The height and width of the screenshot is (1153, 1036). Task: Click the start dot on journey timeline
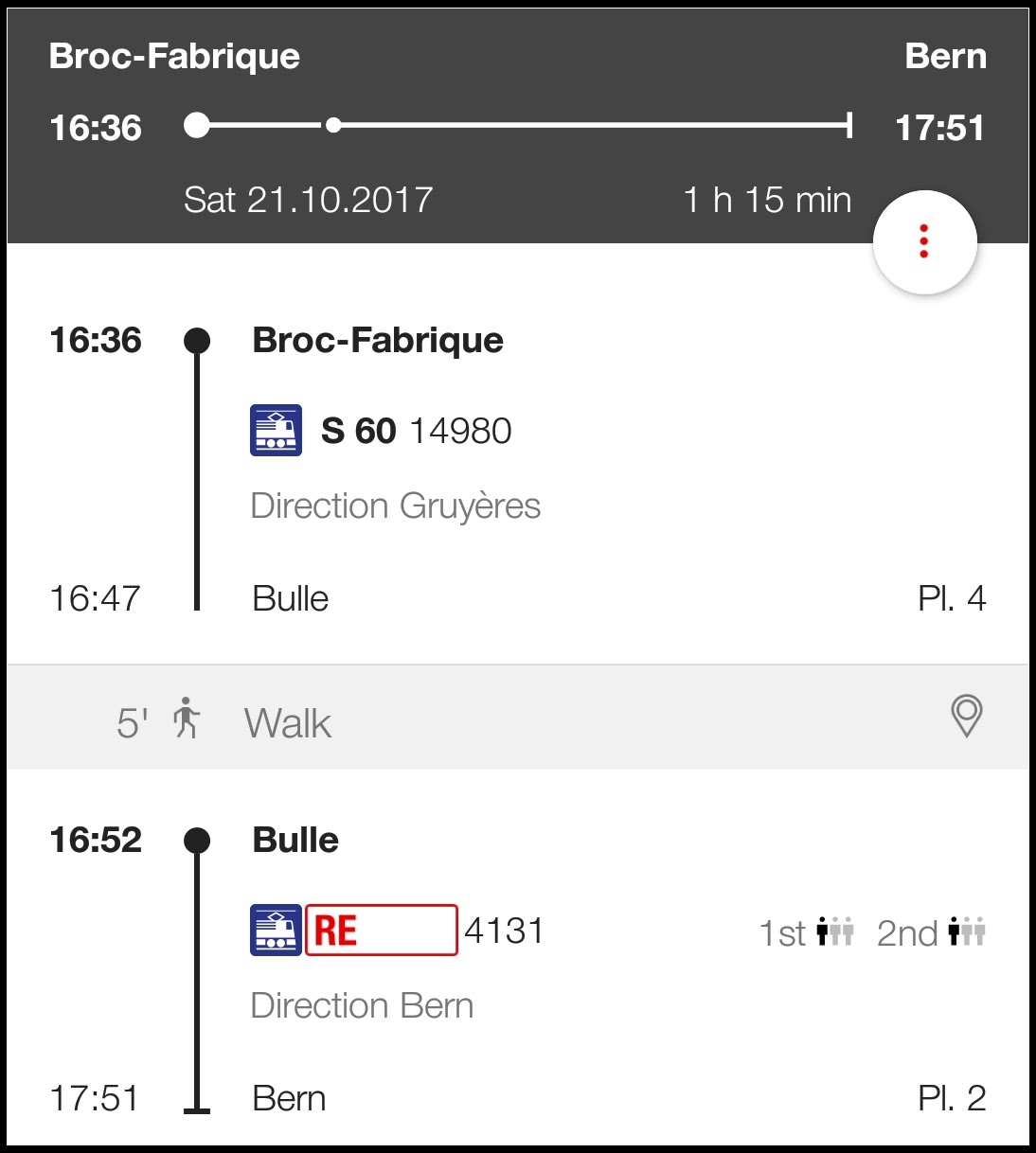point(197,125)
